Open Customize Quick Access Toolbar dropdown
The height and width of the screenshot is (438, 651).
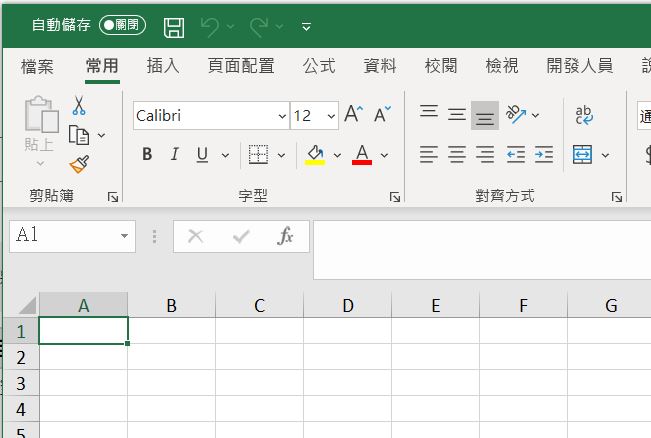coord(306,27)
